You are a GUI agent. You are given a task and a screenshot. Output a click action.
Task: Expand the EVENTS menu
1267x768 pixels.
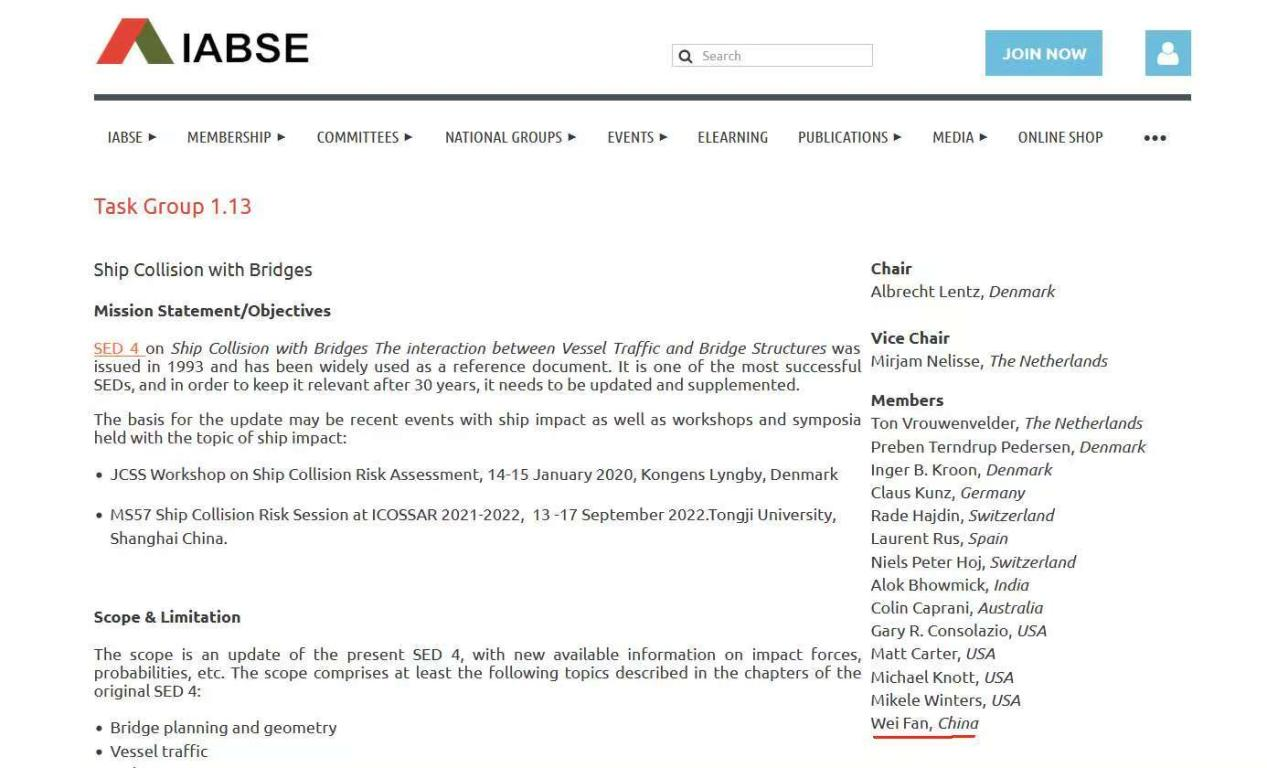click(637, 138)
